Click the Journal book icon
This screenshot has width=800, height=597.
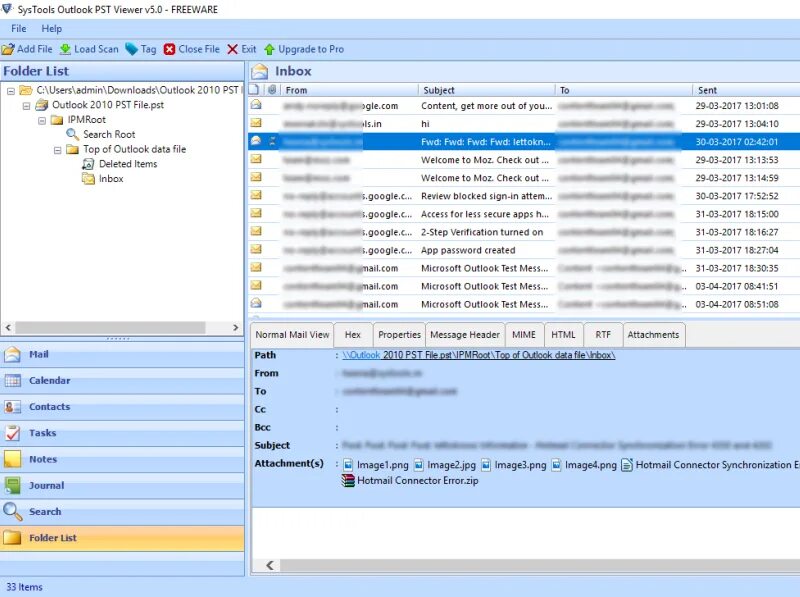point(12,485)
